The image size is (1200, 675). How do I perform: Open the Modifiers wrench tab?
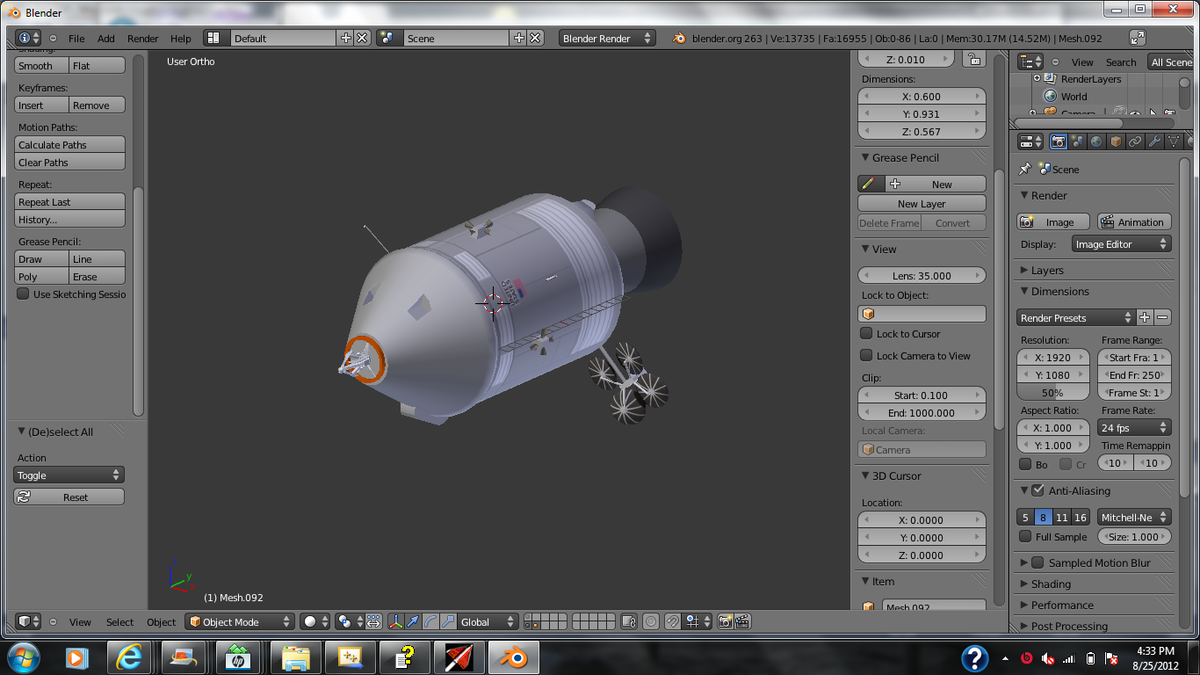1153,142
